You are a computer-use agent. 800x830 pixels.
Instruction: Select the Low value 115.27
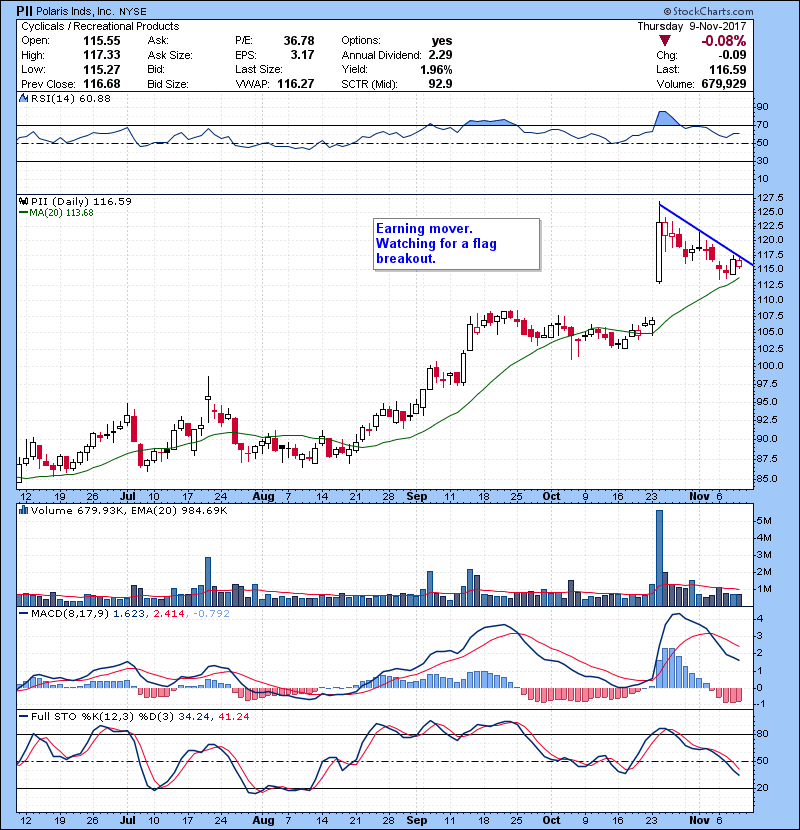102,69
